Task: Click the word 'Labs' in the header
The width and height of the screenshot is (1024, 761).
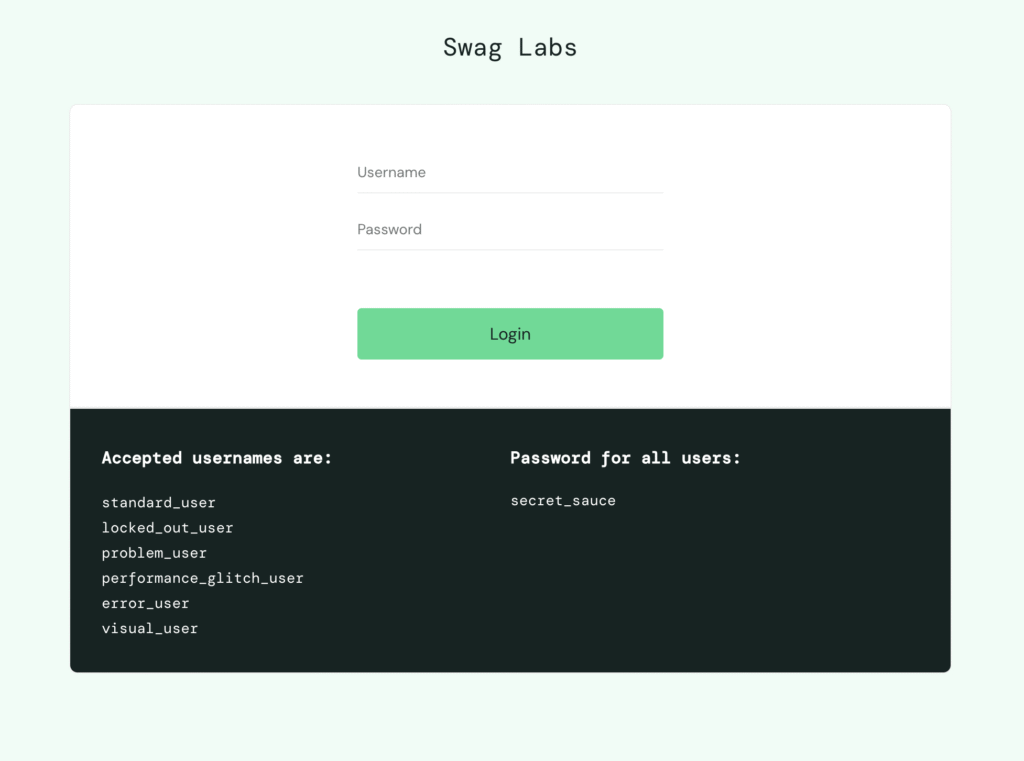Action: tap(548, 47)
